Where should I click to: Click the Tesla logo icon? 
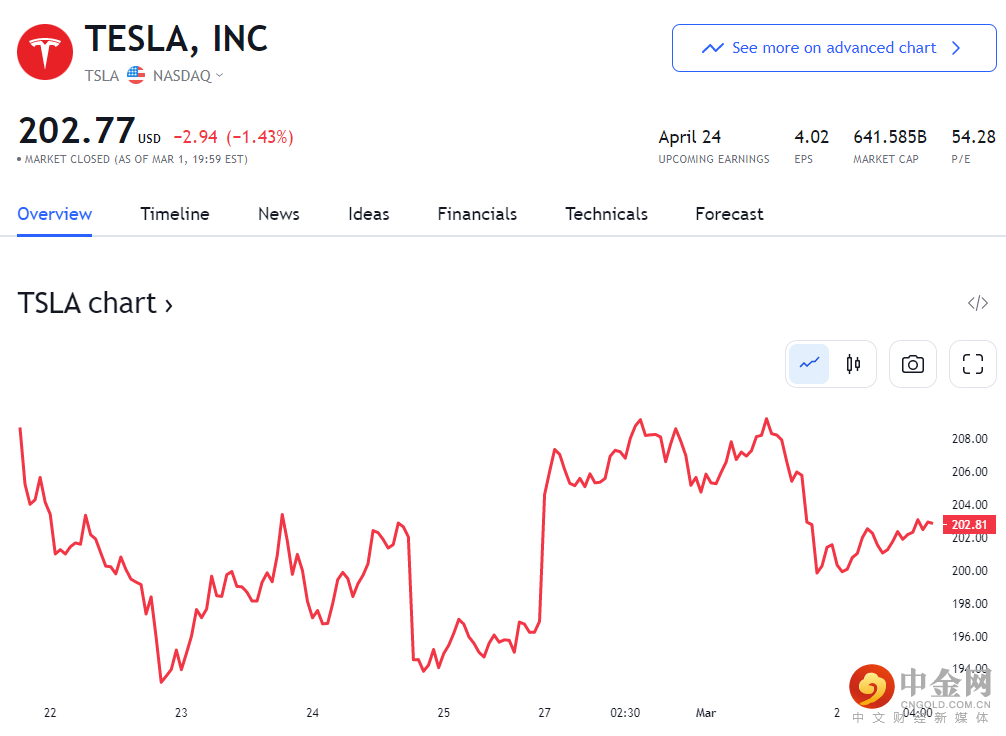[45, 52]
